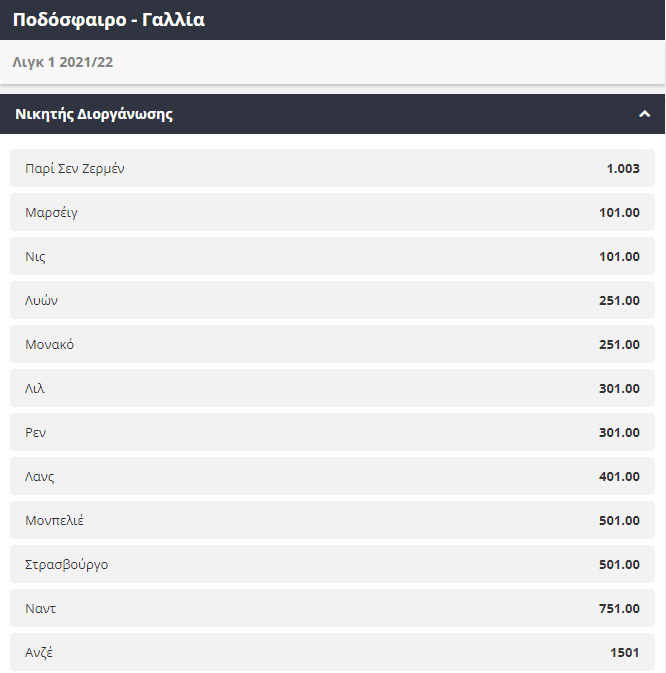Screen dimensions: 666x673
Task: Click the Νικητής Διοργάνωσης market header
Action: (x=94, y=114)
